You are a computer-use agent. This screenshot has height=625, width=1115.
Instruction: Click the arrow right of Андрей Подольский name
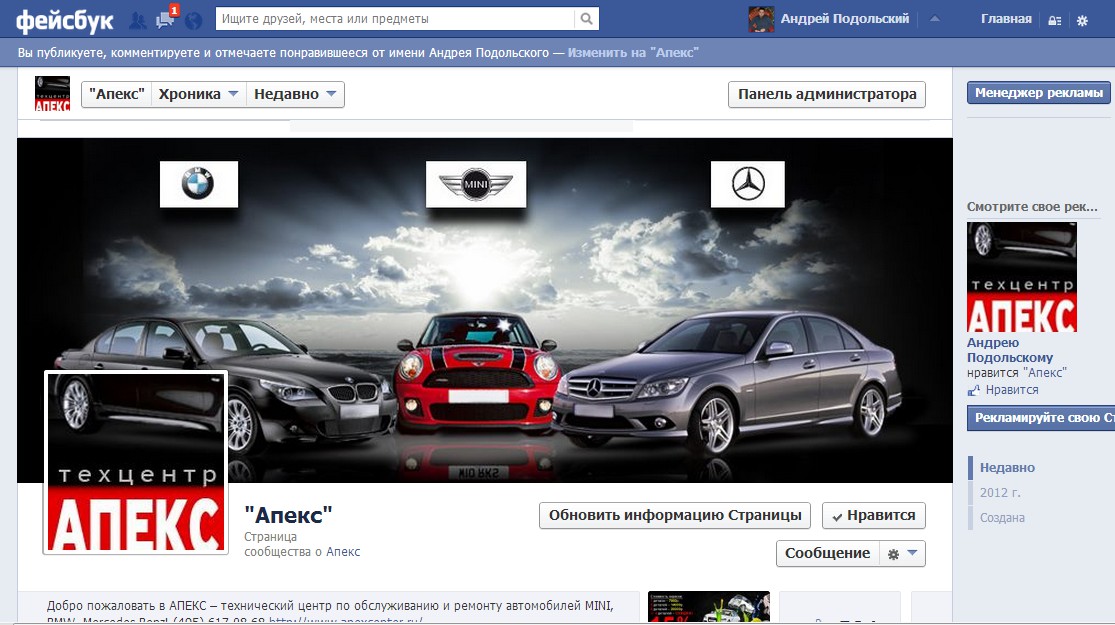(935, 19)
